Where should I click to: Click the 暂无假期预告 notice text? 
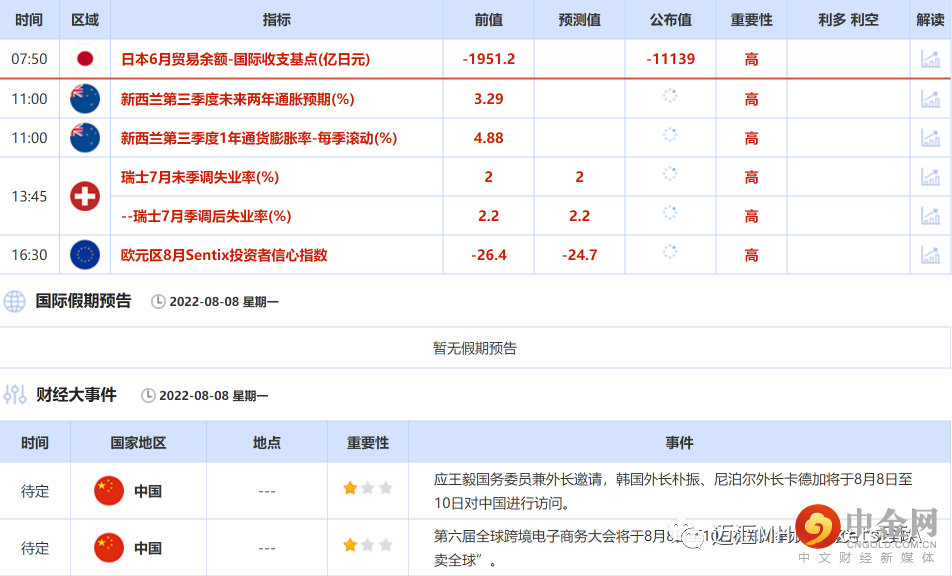click(x=475, y=348)
